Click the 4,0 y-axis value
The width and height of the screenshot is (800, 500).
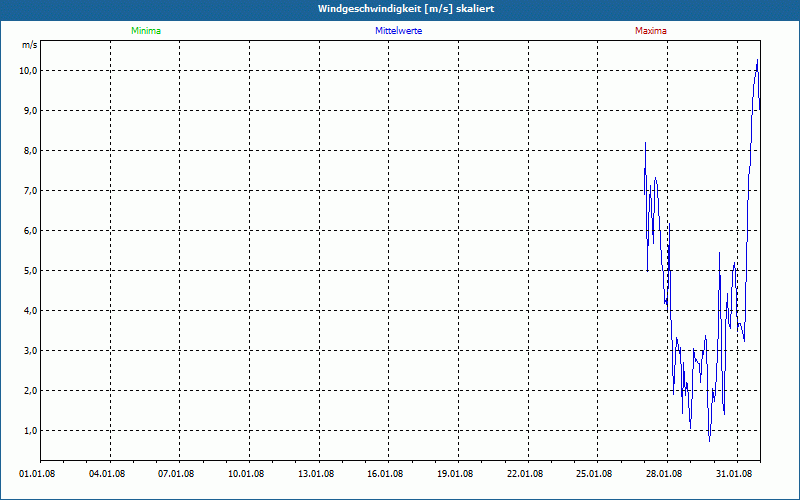point(30,311)
